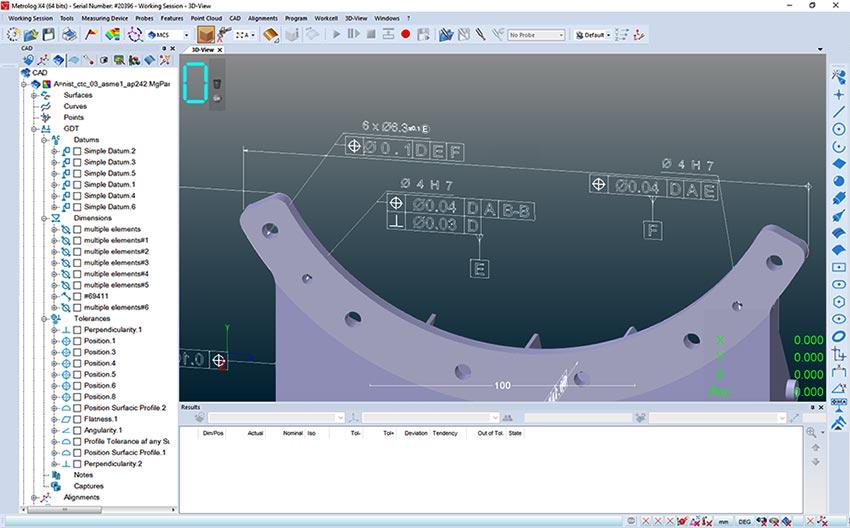Select the circle feature tool in right toolbar
Viewport: 850px width, 528px height.
coord(839,128)
